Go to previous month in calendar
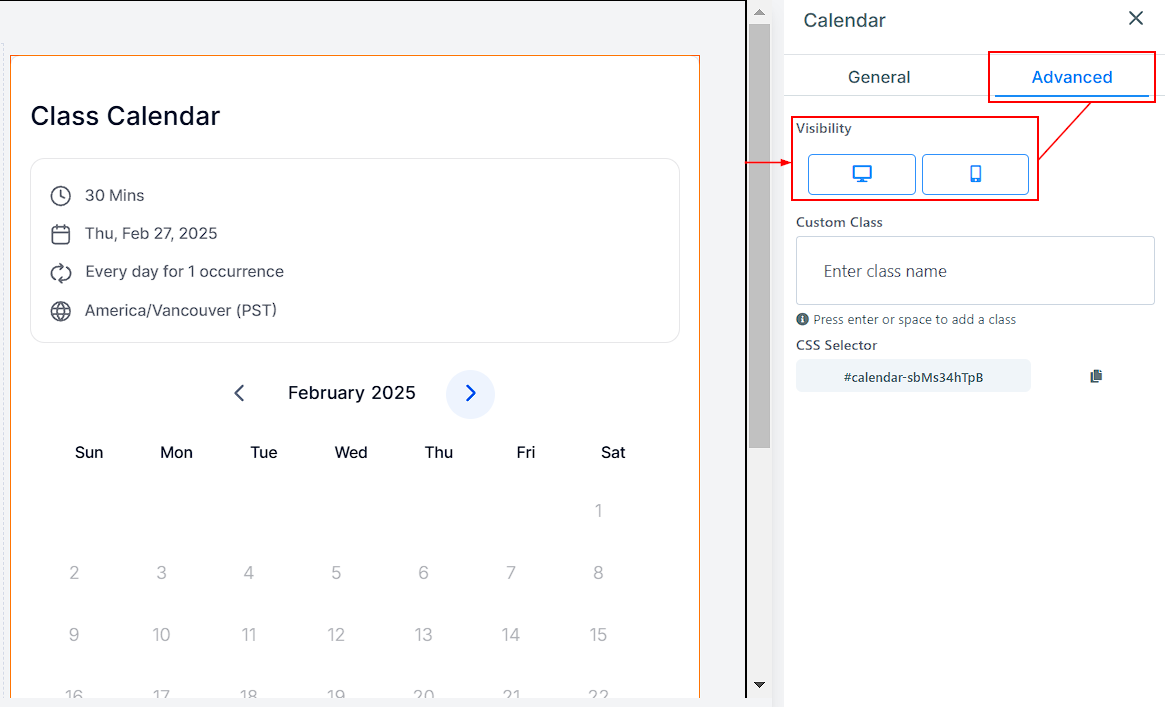The height and width of the screenshot is (707, 1165). click(x=239, y=393)
